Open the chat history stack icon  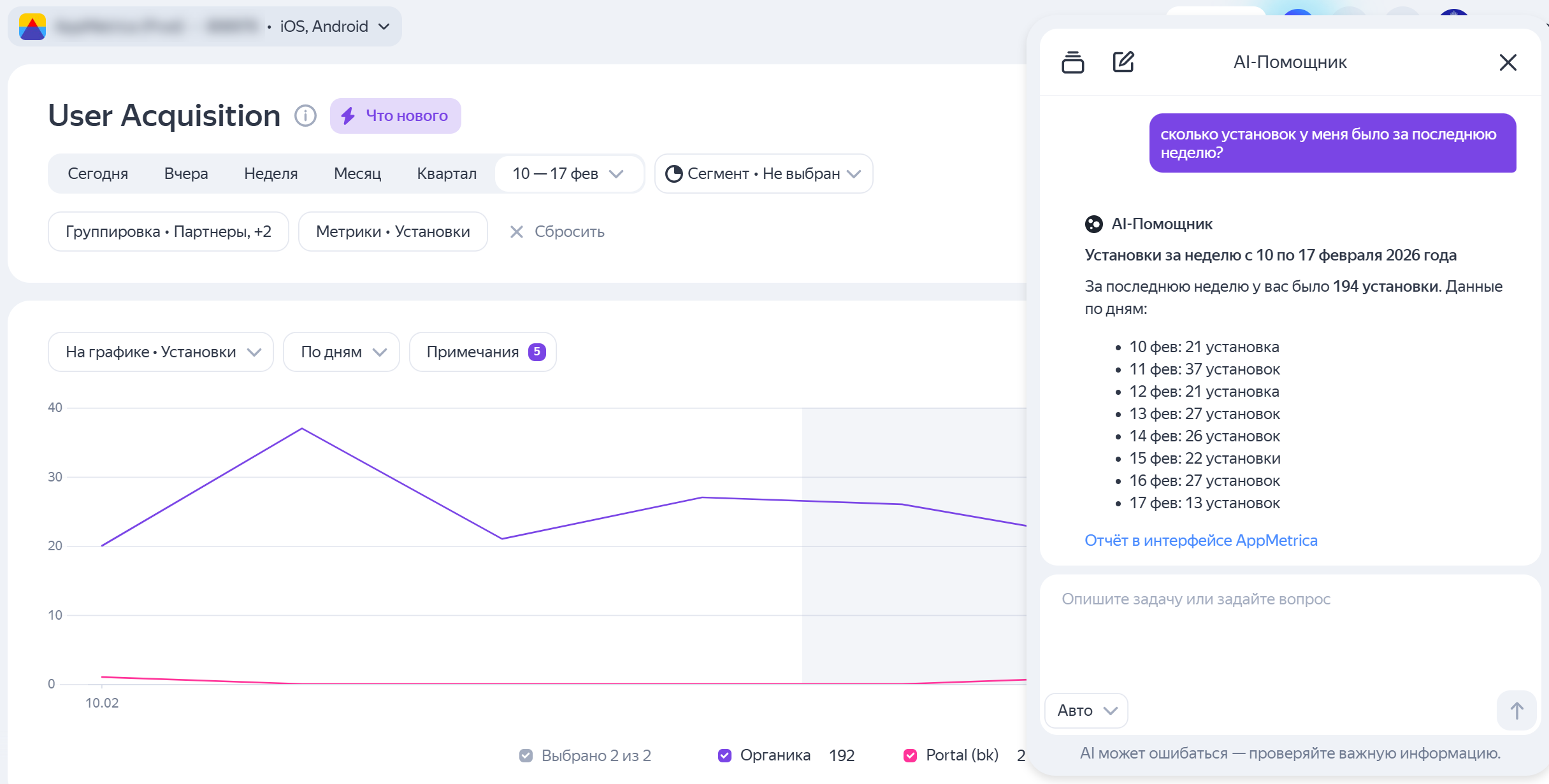pos(1072,62)
